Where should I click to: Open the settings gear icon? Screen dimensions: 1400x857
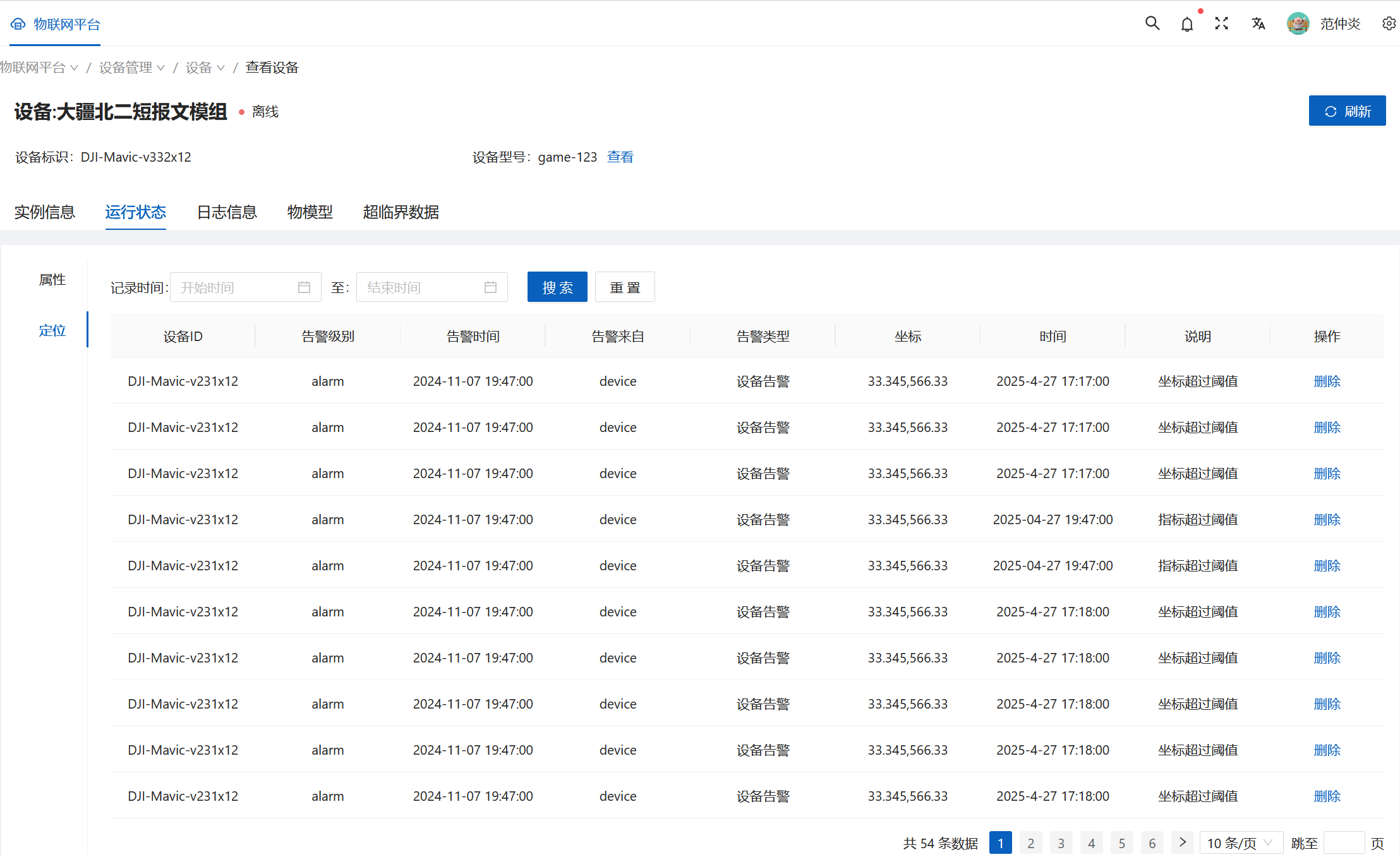coord(1389,23)
